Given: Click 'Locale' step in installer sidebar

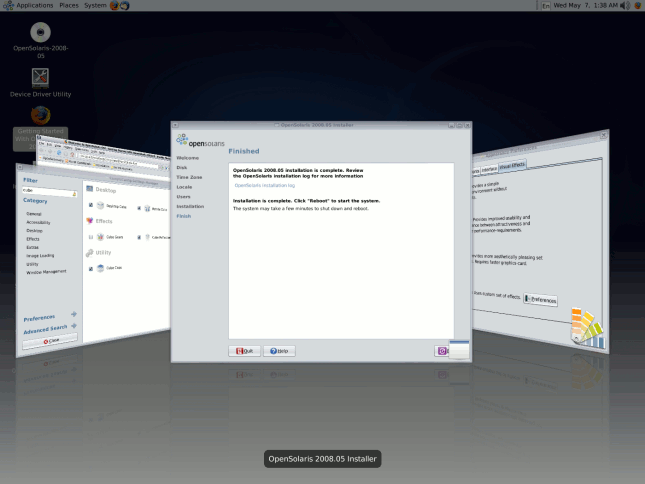Looking at the screenshot, I should [x=184, y=187].
